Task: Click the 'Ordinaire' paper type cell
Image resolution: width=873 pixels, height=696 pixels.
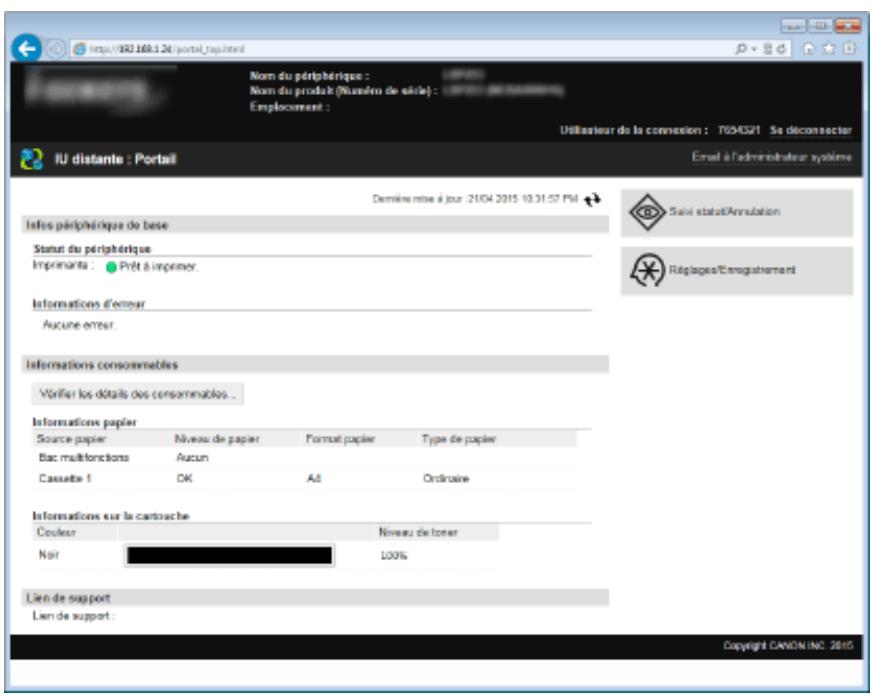Action: (x=446, y=479)
